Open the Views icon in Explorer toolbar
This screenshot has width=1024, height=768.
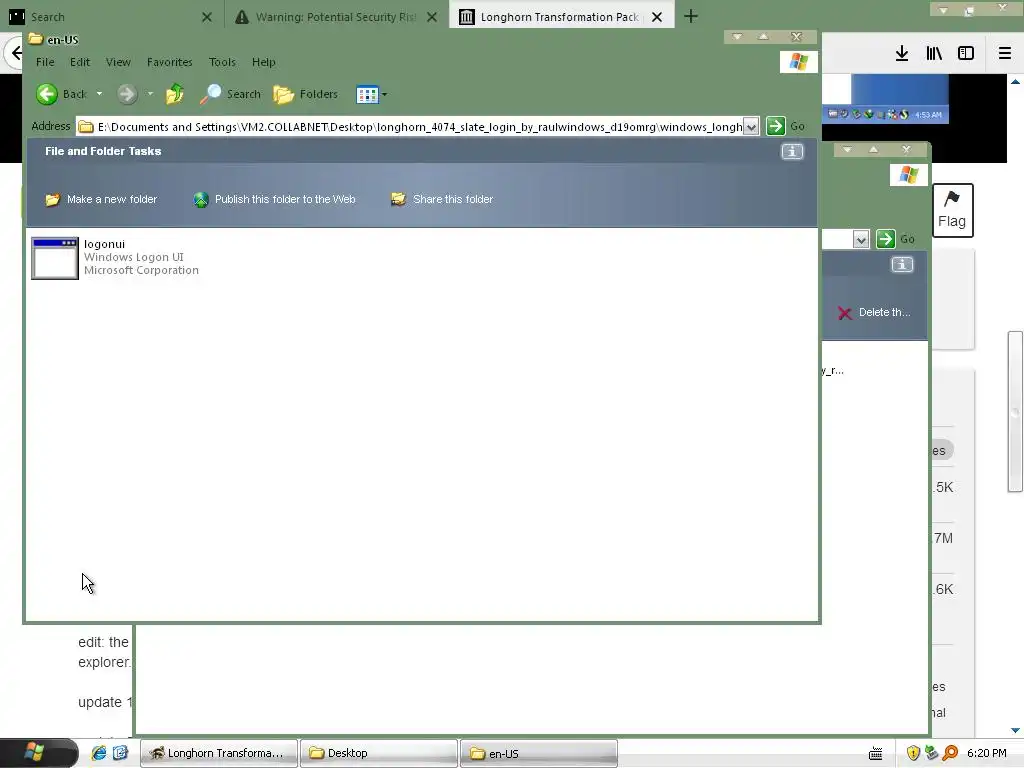click(367, 95)
